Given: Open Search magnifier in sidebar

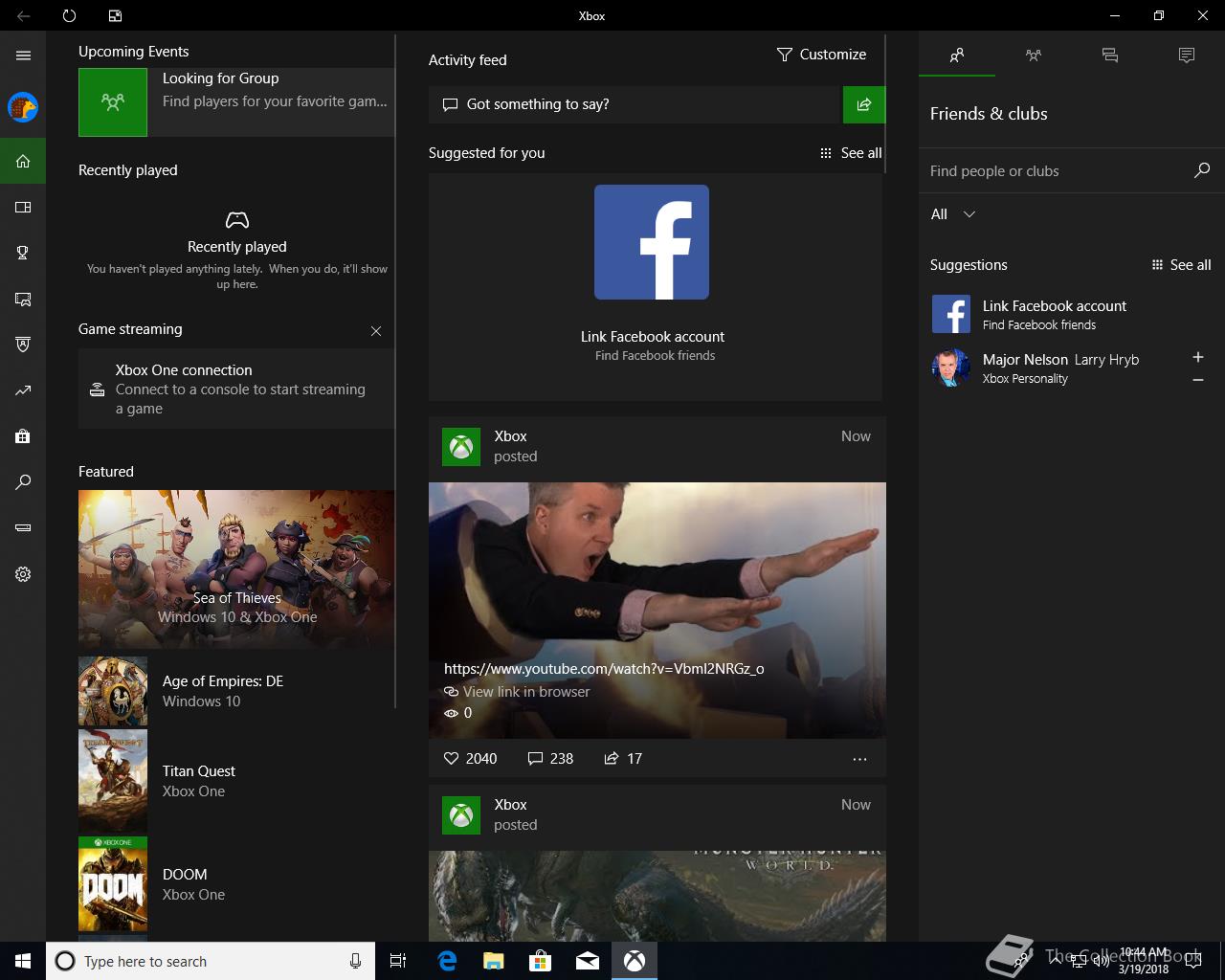Looking at the screenshot, I should point(23,482).
